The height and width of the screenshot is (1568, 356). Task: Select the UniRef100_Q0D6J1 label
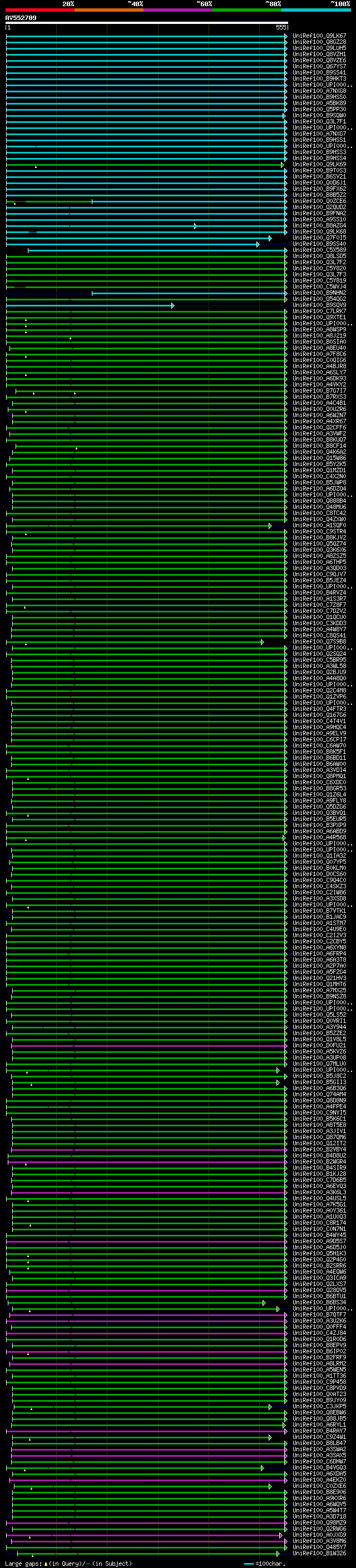tap(319, 182)
